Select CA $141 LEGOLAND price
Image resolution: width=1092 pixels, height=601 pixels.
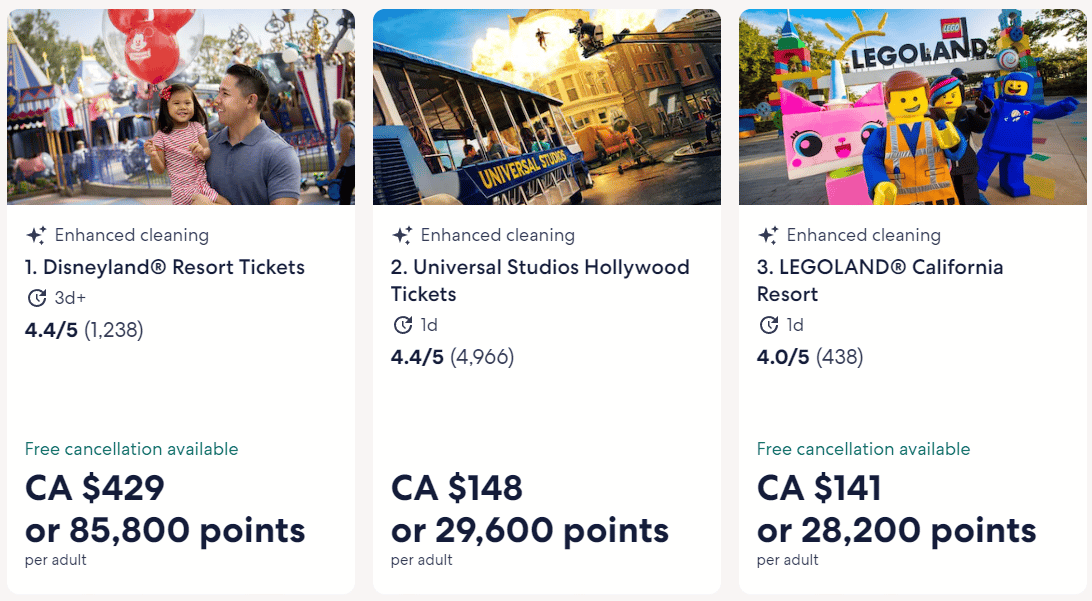820,488
